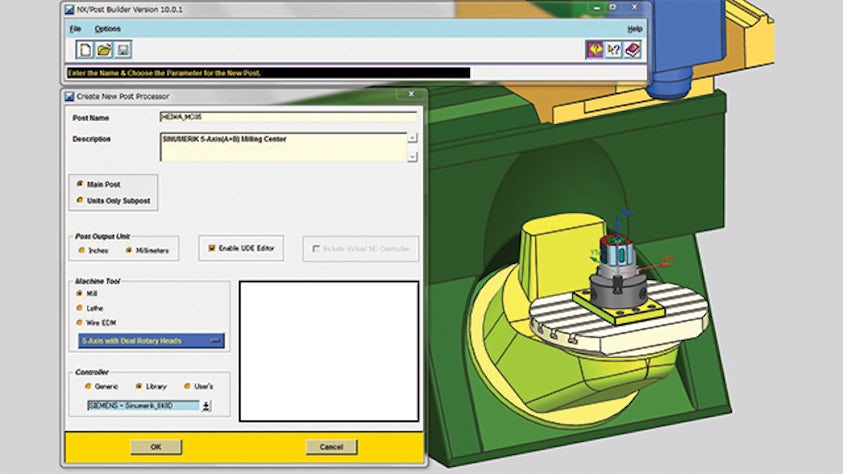This screenshot has height=474, width=843.
Task: Select the Main Post radio button
Action: click(80, 184)
